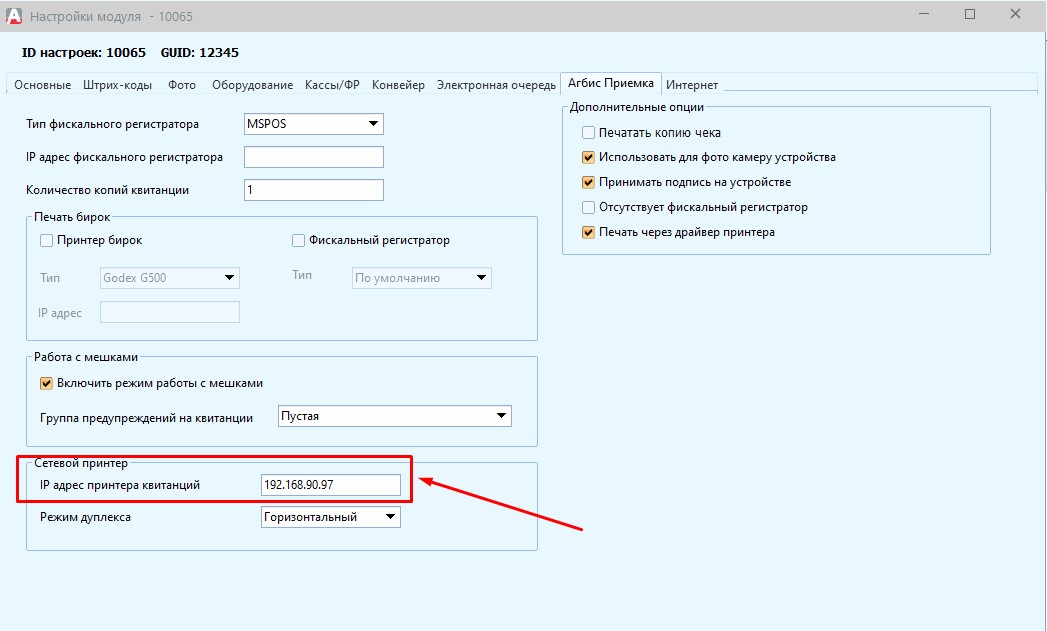The height and width of the screenshot is (631, 1047).
Task: Switch to the Штрих-коды tab
Action: click(x=118, y=85)
